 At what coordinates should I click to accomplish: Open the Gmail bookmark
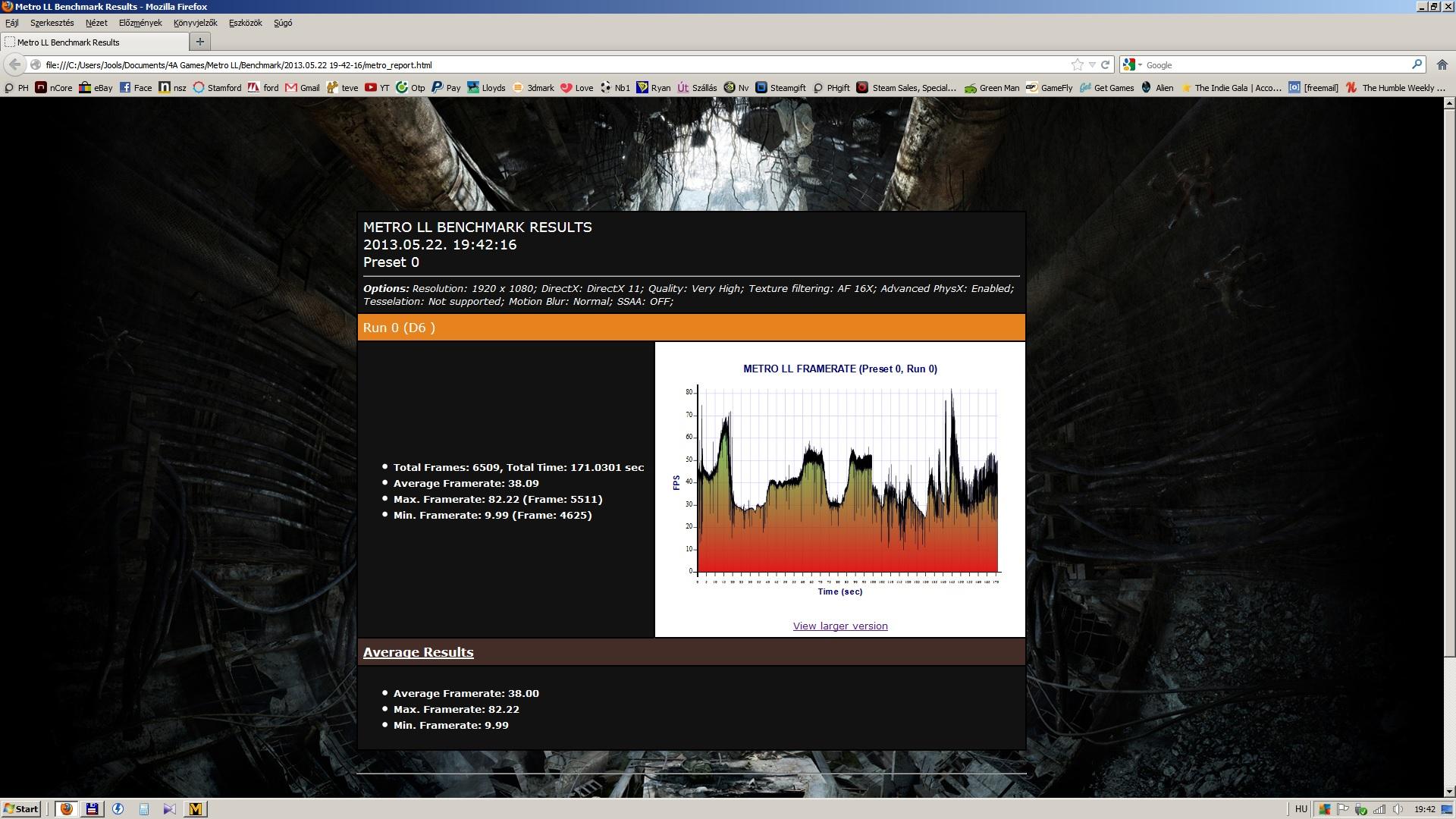tap(303, 87)
